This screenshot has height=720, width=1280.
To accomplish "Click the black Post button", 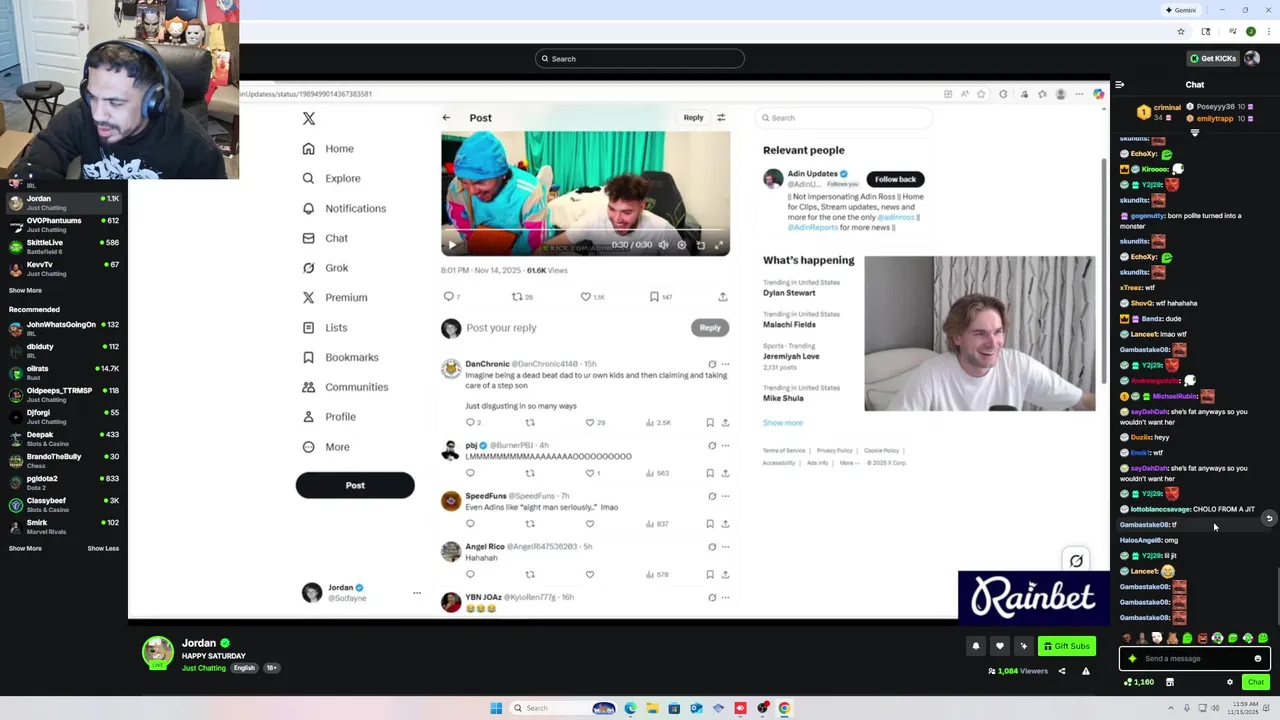I will [355, 485].
